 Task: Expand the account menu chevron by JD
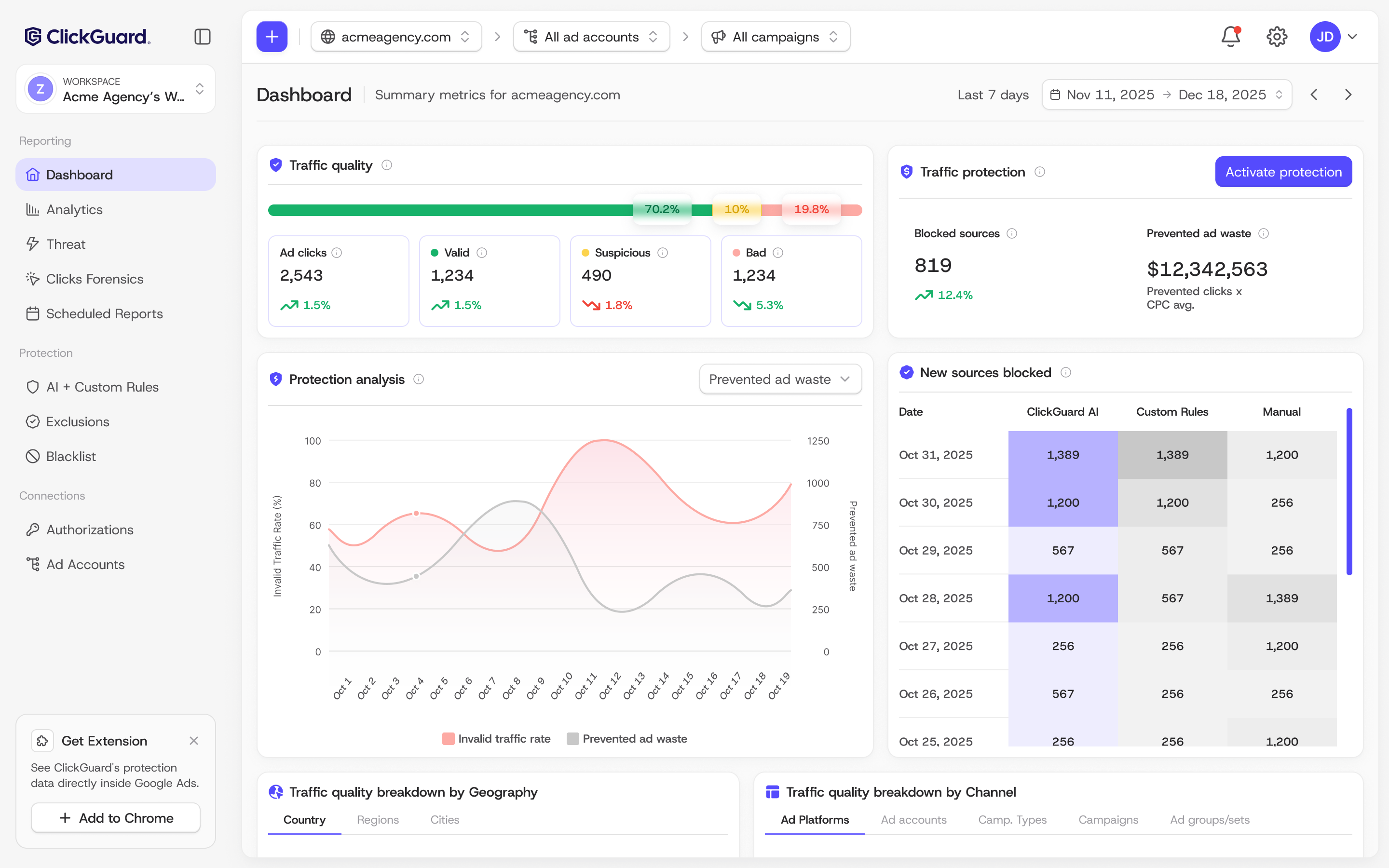tap(1353, 37)
